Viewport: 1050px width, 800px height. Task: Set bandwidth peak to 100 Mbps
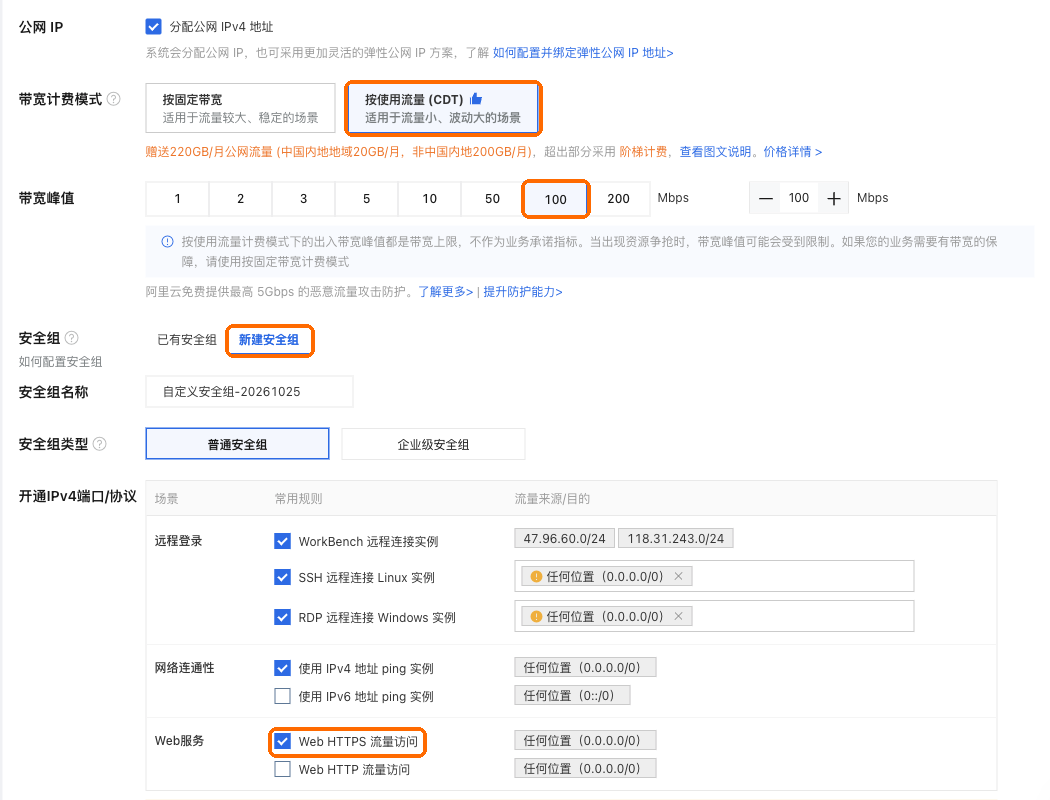(x=555, y=199)
